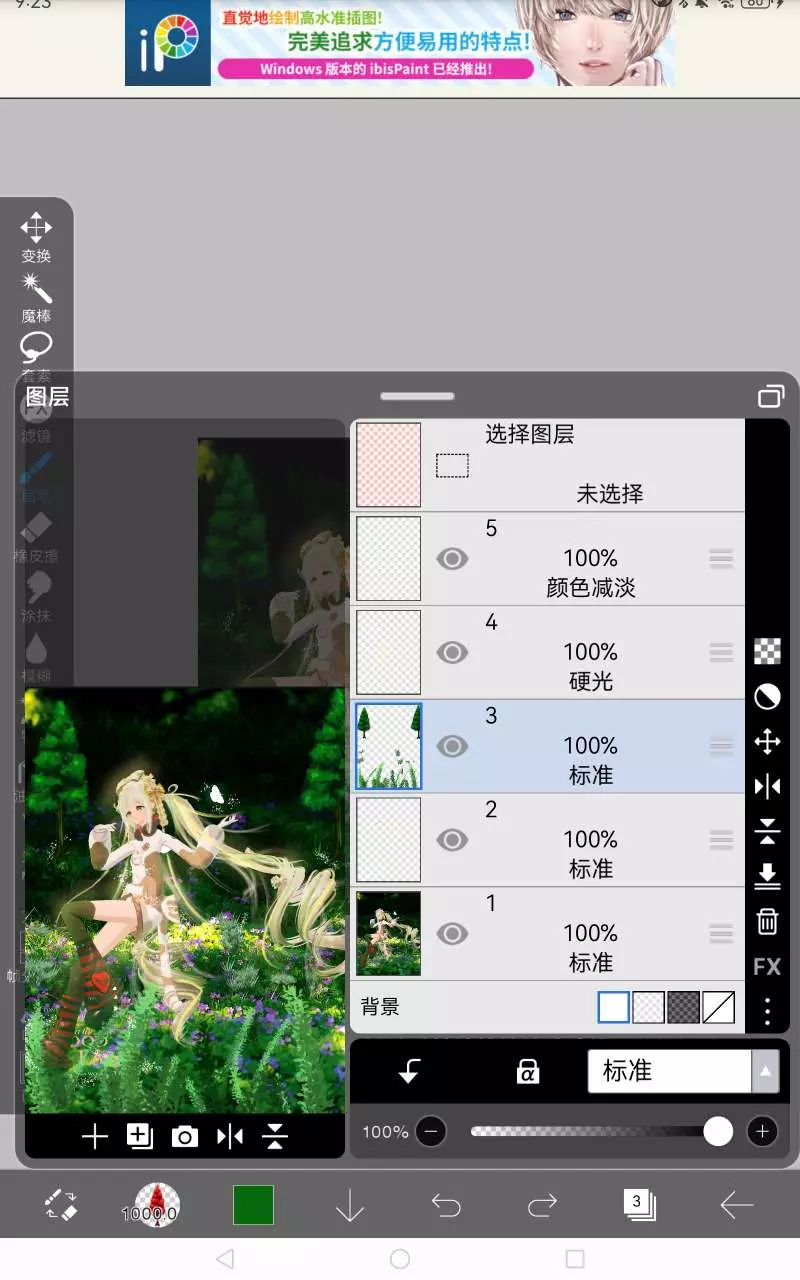Image resolution: width=800 pixels, height=1280 pixels.
Task: Open the ibisPaint Windows version ad banner
Action: tap(400, 43)
